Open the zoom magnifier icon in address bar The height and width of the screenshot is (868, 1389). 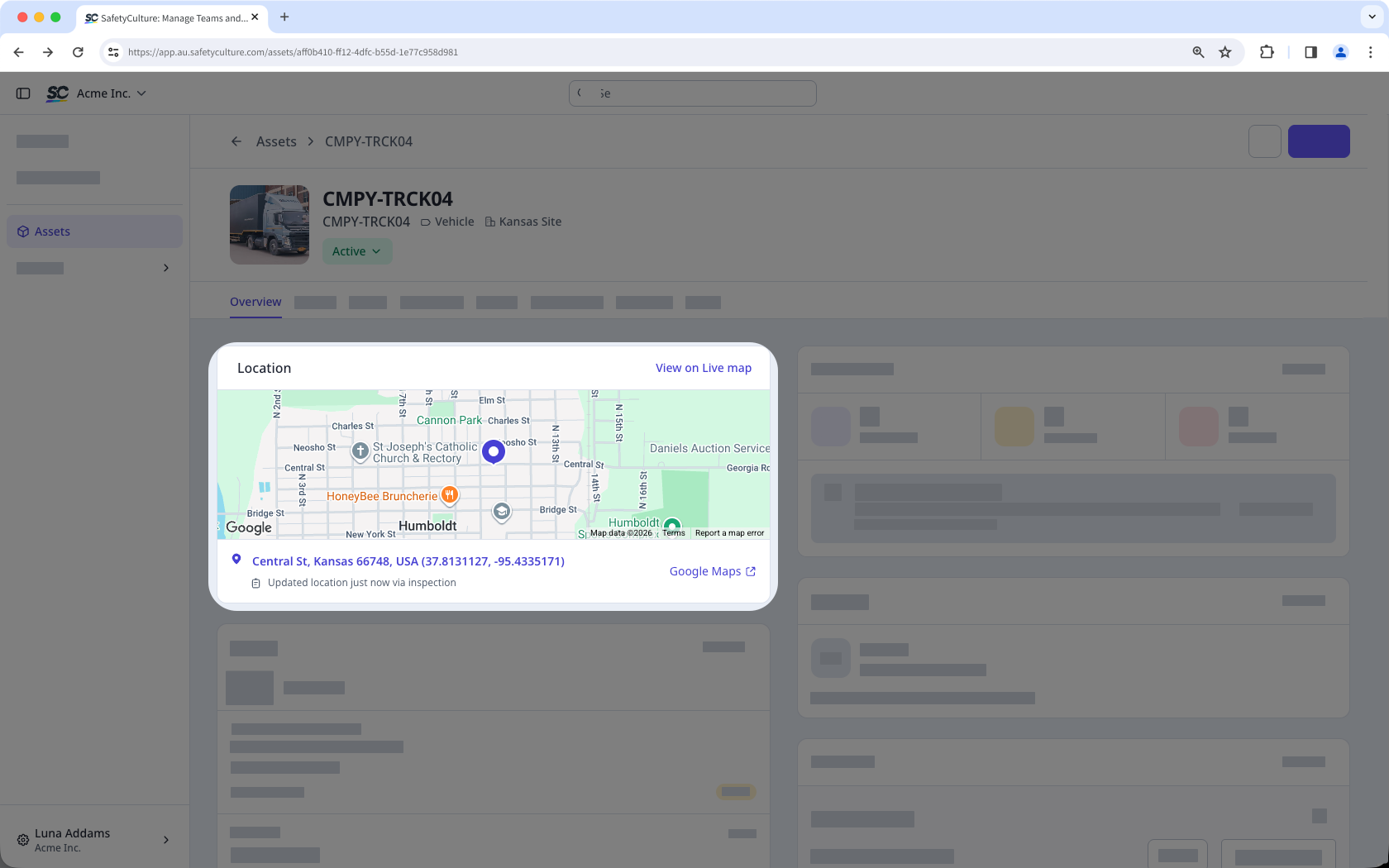tap(1198, 52)
